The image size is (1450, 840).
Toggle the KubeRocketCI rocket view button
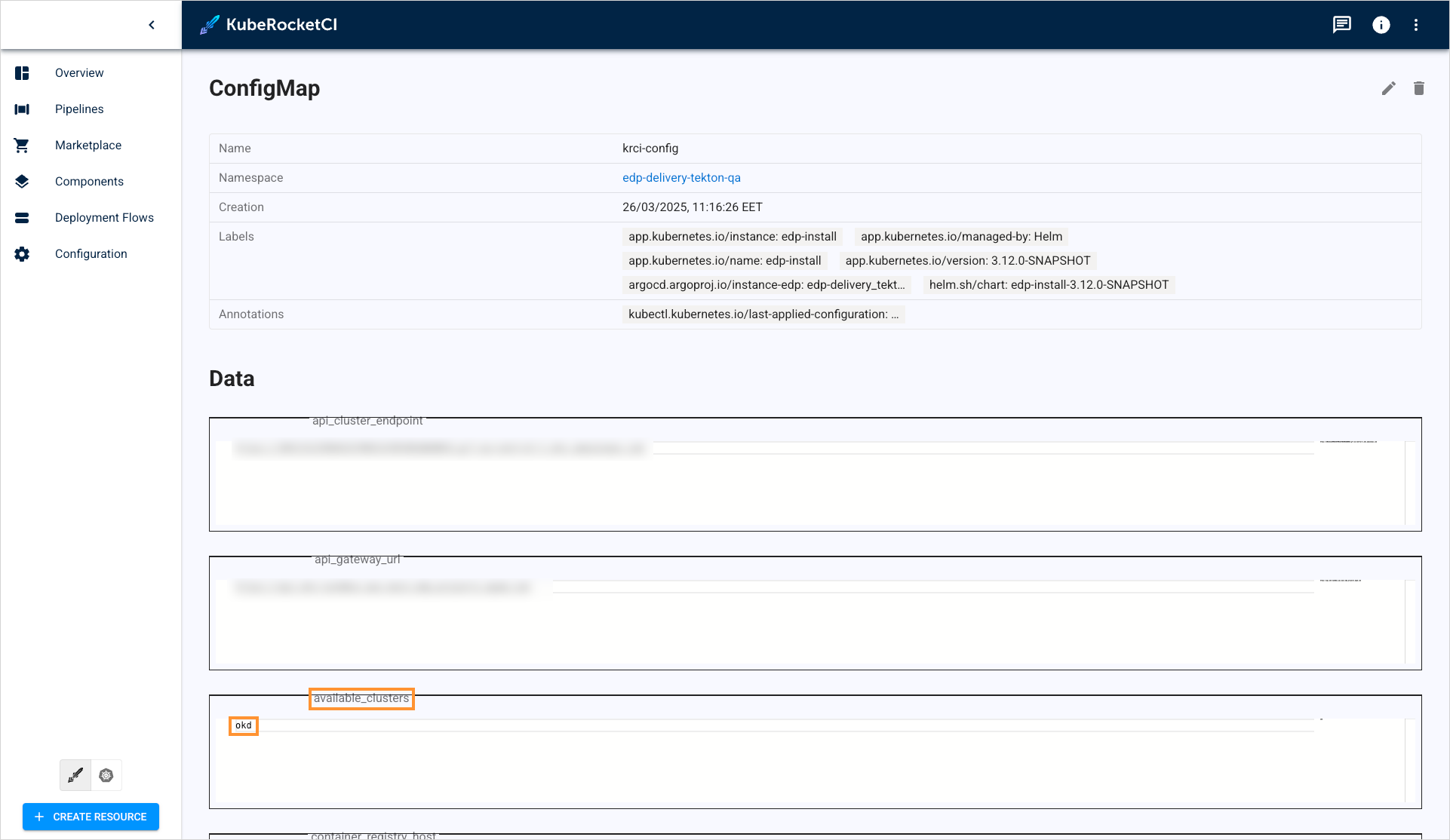[x=75, y=774]
